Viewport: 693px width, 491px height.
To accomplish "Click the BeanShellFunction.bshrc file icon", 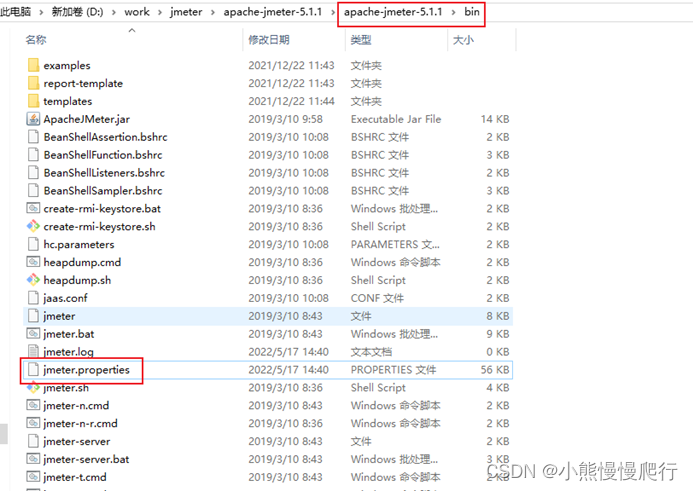I will pyautogui.click(x=33, y=155).
